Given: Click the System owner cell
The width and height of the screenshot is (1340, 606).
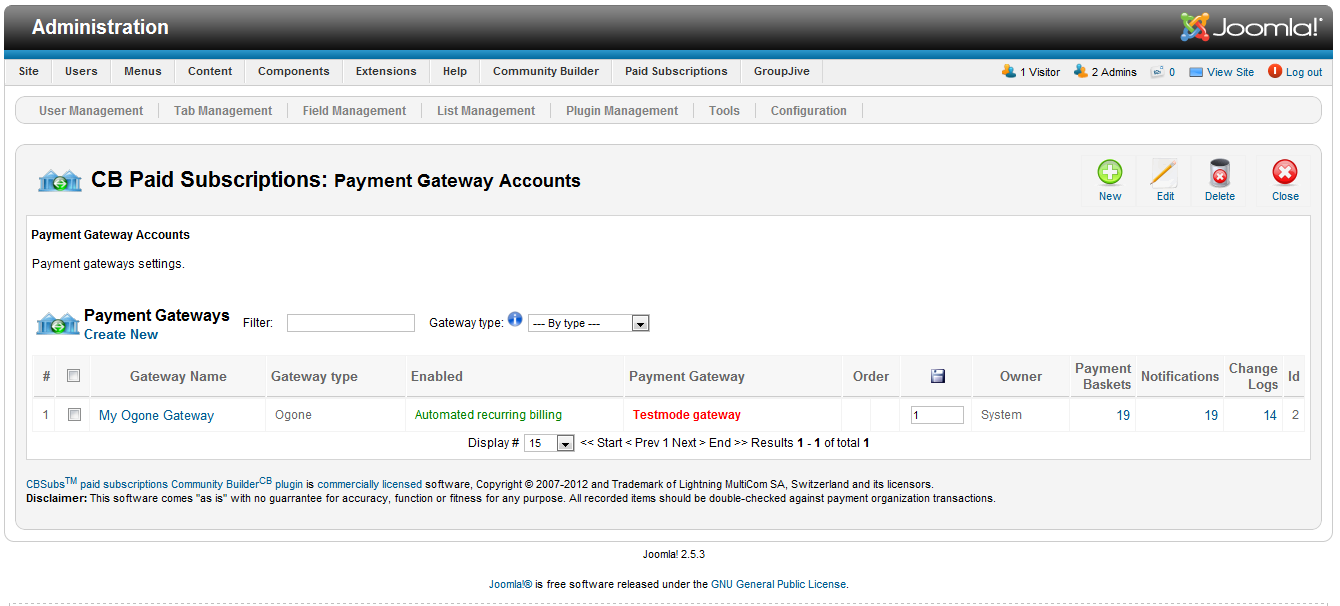Looking at the screenshot, I should click(x=1001, y=415).
